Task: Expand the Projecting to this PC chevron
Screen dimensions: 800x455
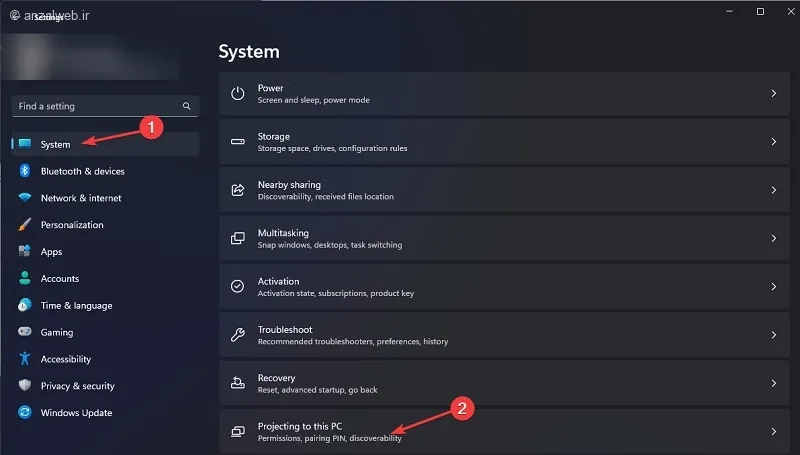Action: click(773, 432)
